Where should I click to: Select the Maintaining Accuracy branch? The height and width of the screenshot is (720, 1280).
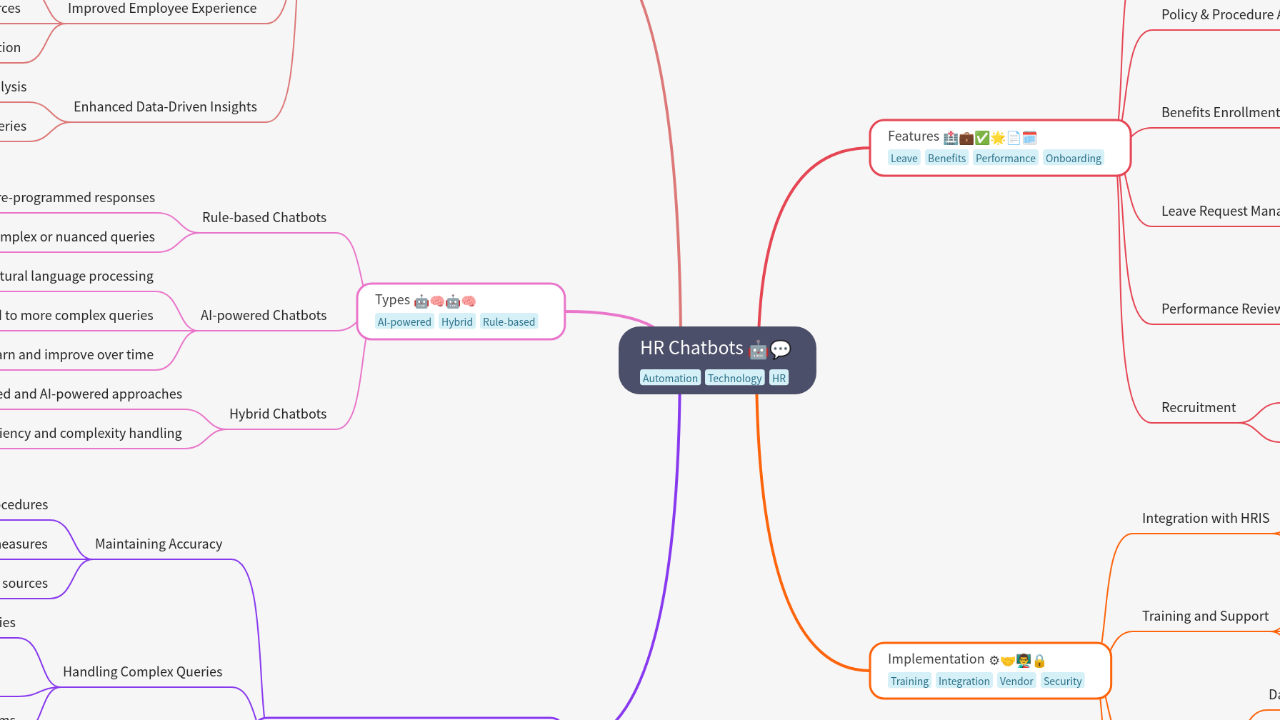[x=158, y=544]
